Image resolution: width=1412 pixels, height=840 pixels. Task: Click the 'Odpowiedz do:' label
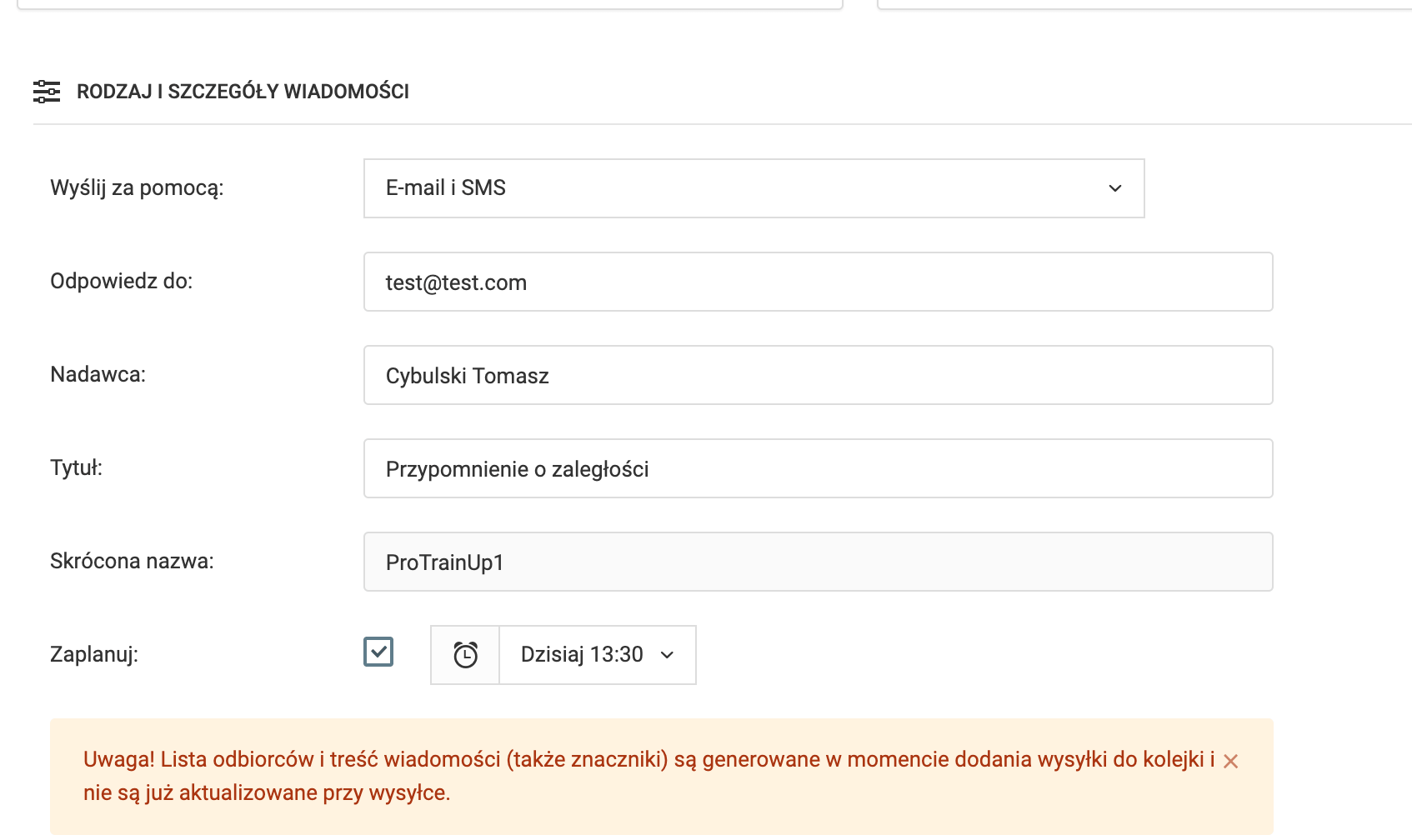click(x=122, y=281)
